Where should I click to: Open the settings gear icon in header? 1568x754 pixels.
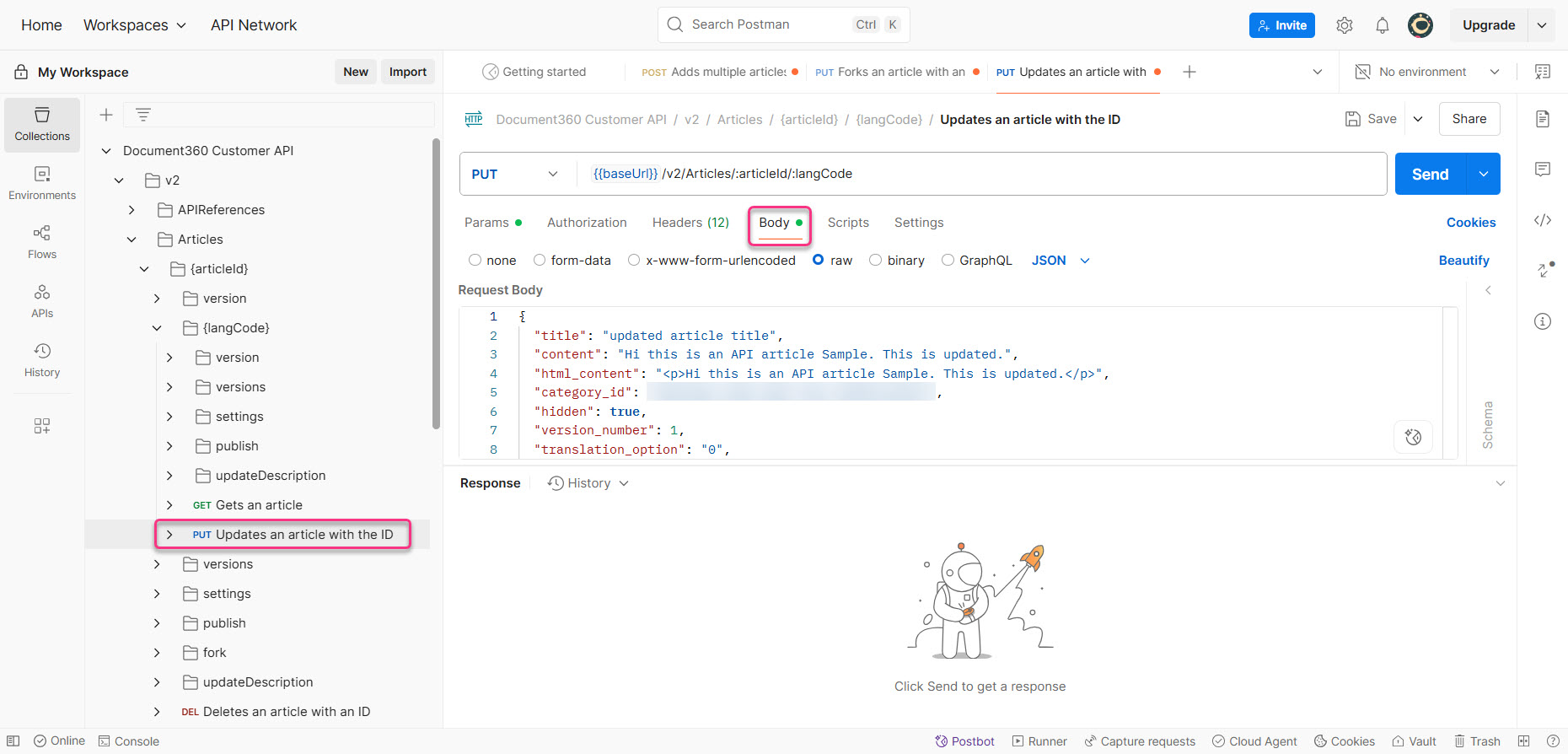point(1345,25)
